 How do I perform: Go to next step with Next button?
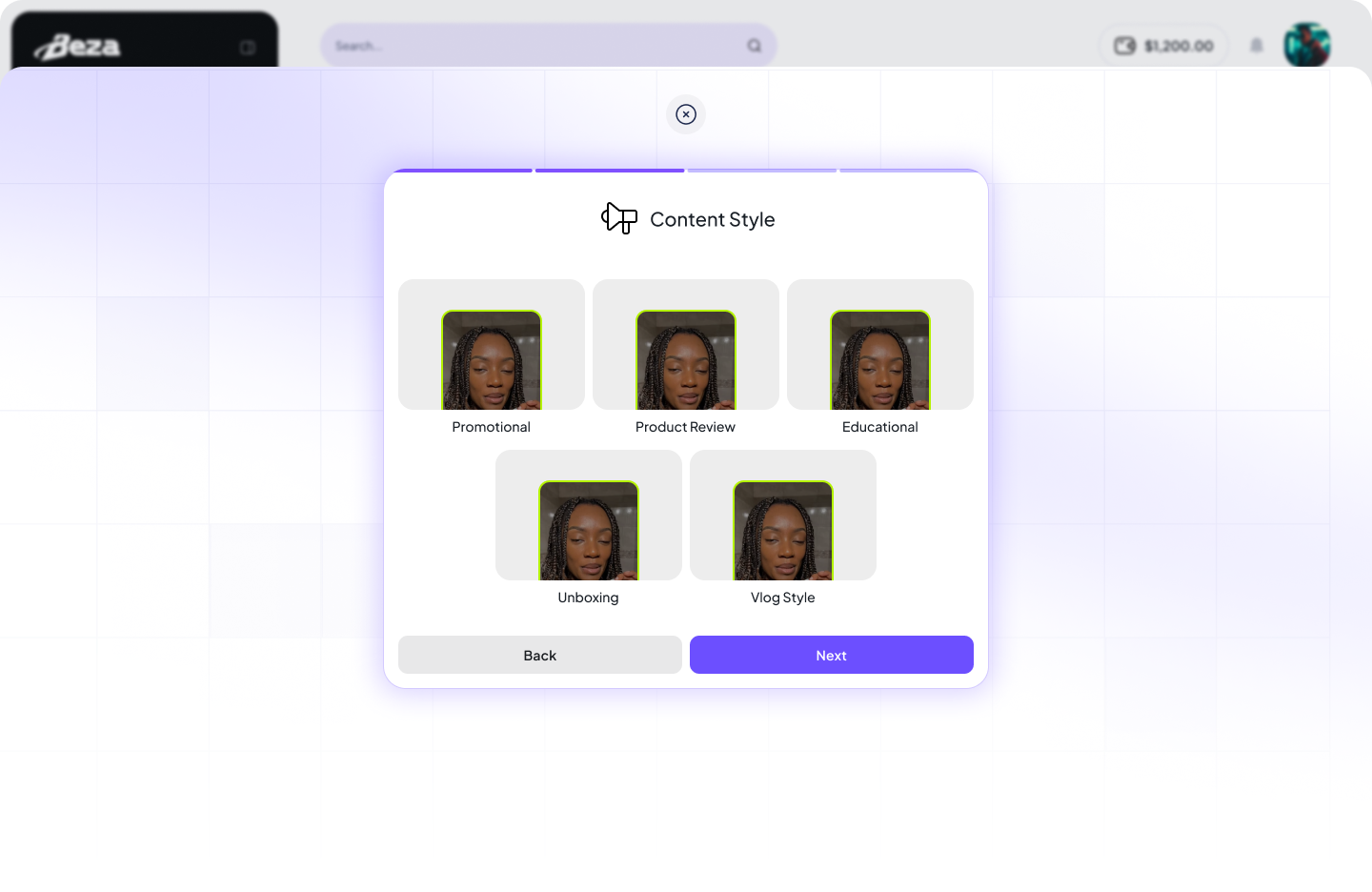832,655
